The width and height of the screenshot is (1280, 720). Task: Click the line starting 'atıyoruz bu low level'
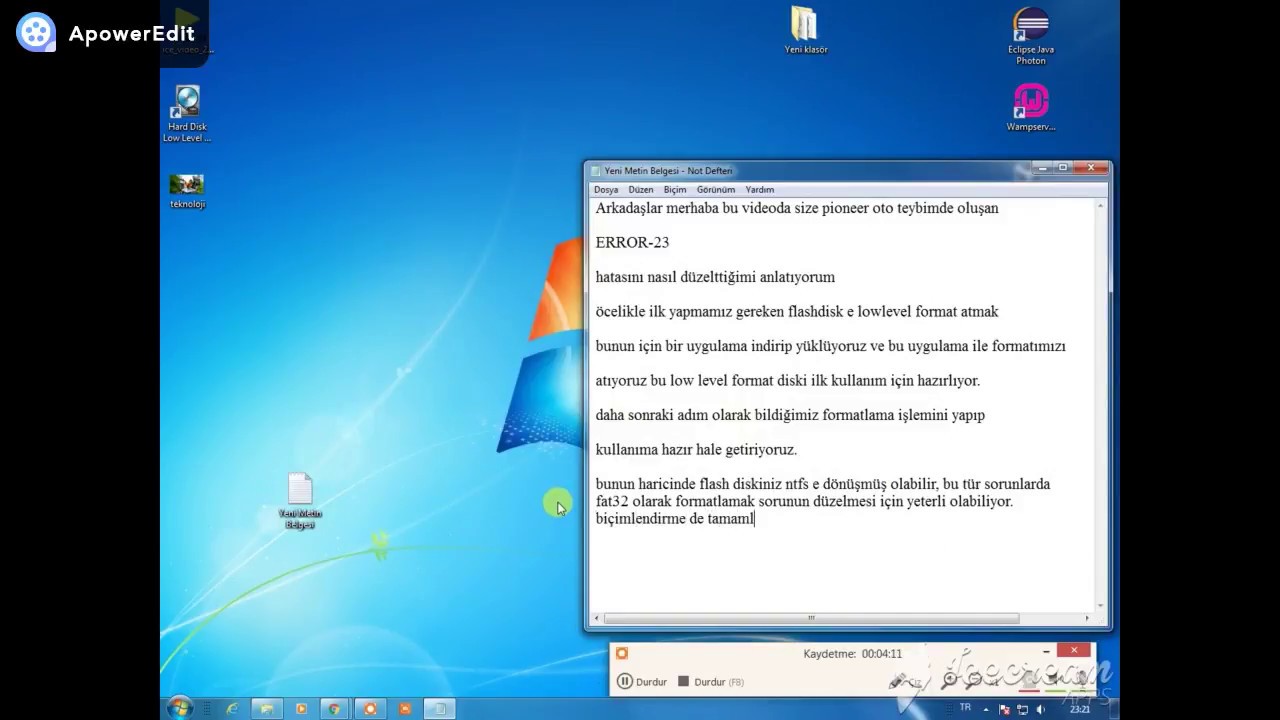pyautogui.click(x=788, y=380)
